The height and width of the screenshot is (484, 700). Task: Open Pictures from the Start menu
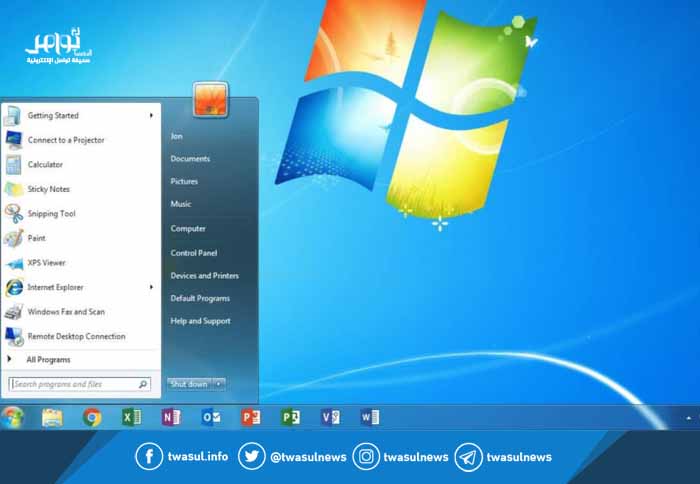coord(184,181)
